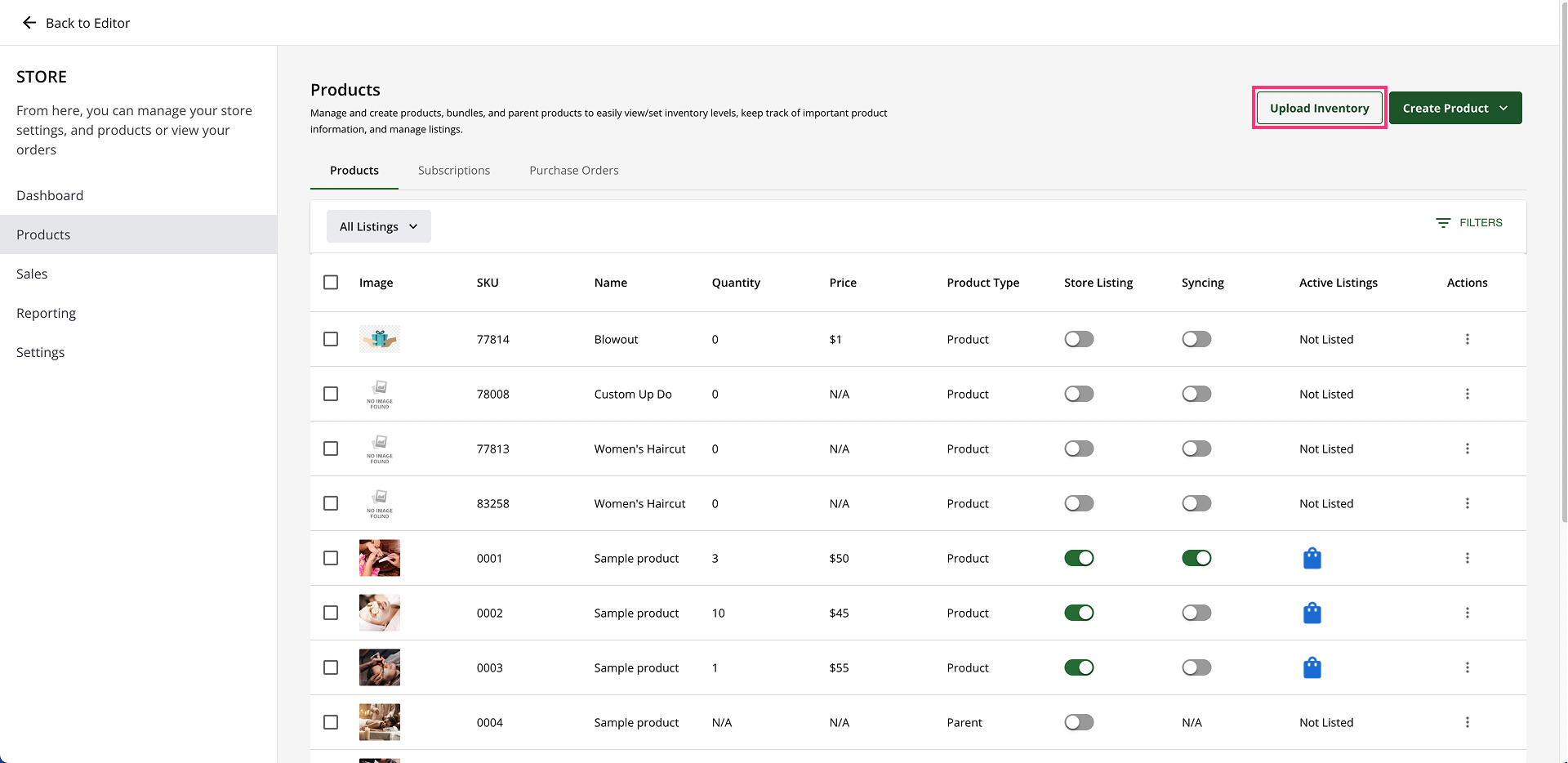Tick the select-all checkbox in table header
Screen dimensions: 1568x763
[x=331, y=283]
